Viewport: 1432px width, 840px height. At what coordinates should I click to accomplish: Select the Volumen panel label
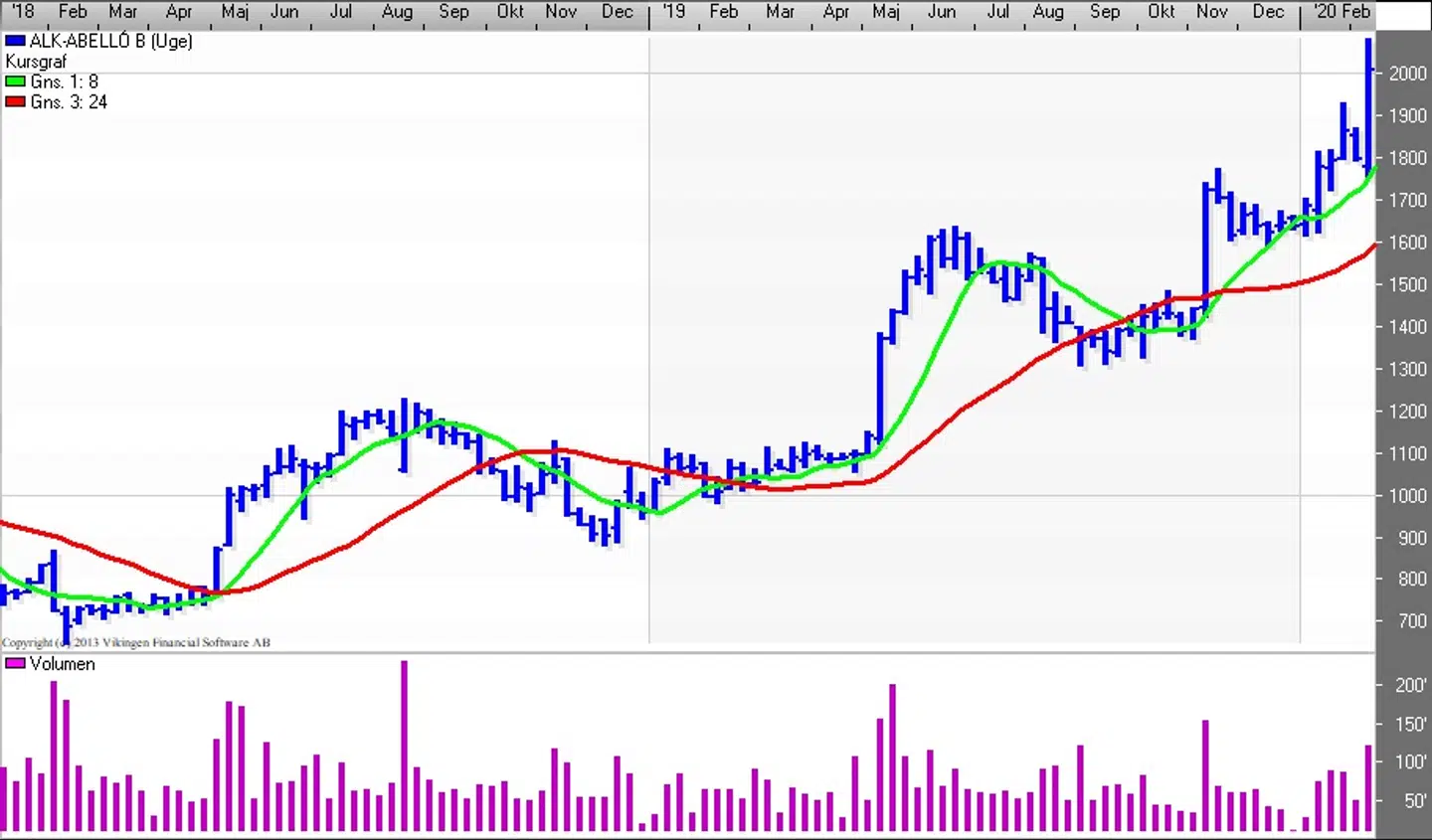62,664
